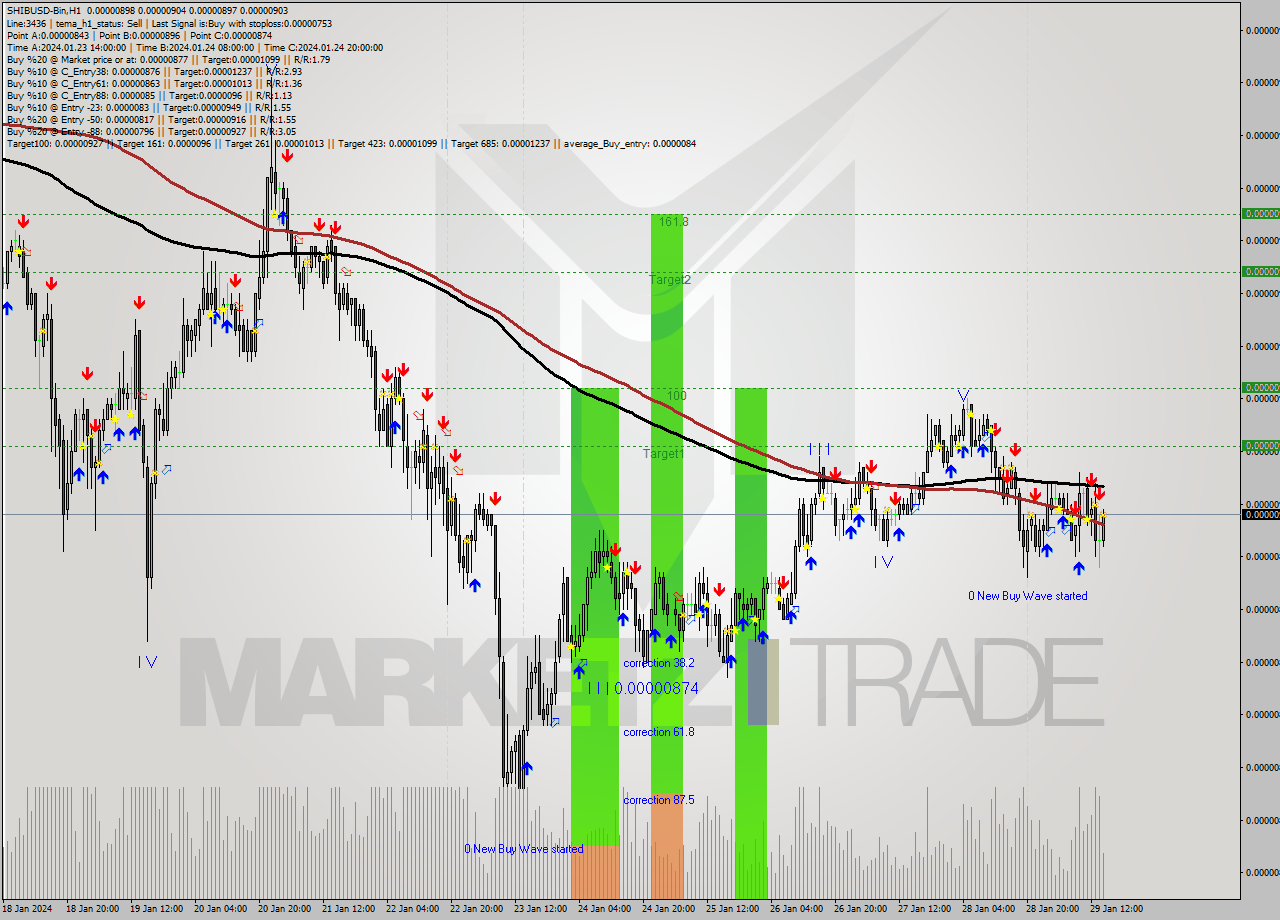Viewport: 1280px width, 920px height.
Task: Click the '24 Jan 20:00' time axis label
Action: 670,909
